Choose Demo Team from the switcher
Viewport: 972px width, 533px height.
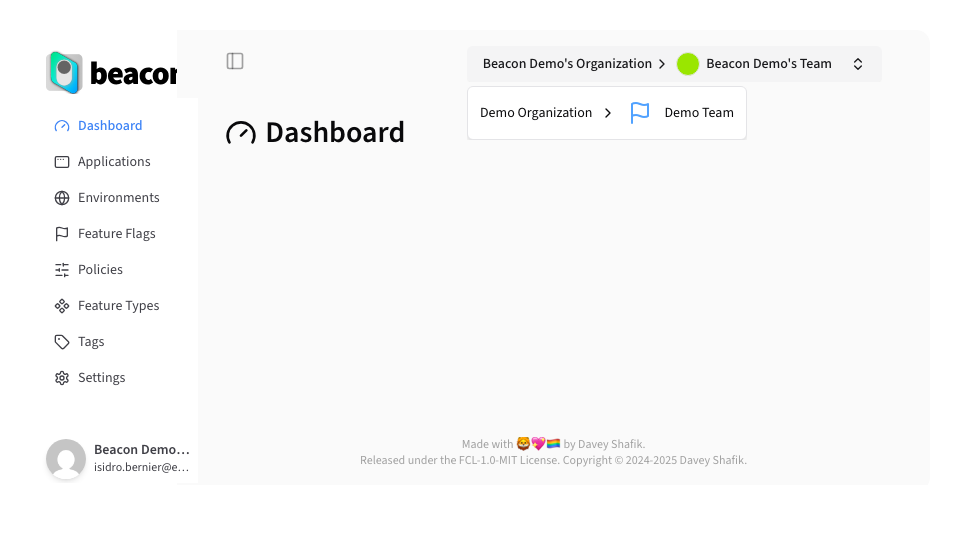click(699, 113)
